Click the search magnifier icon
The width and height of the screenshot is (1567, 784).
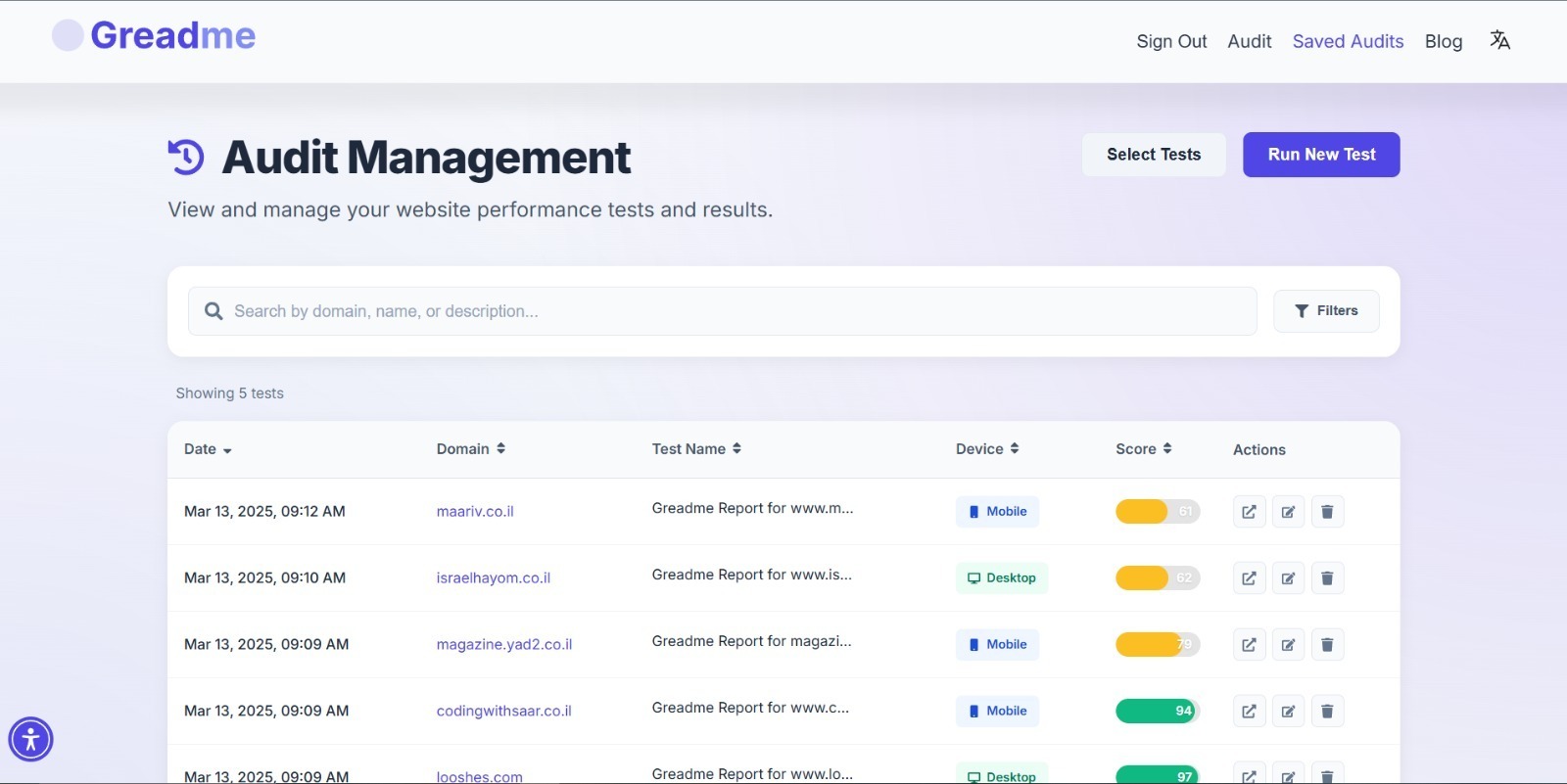214,311
